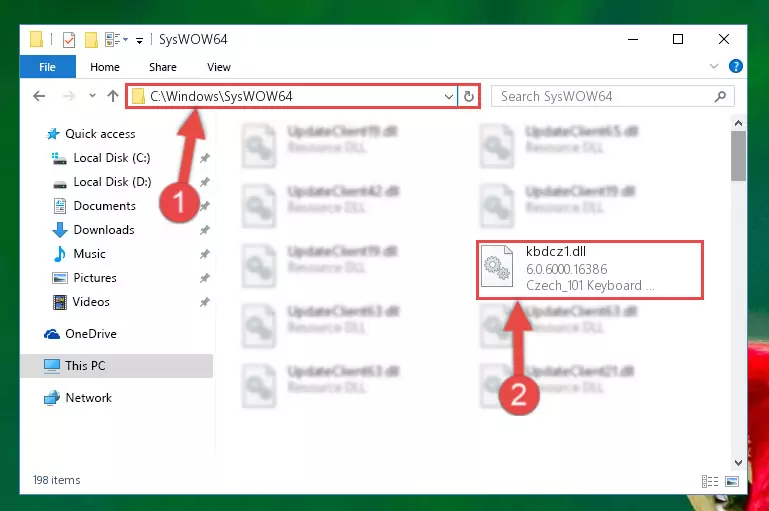Viewport: 769px width, 511px height.
Task: Go up one folder level arrow
Action: pyautogui.click(x=113, y=96)
